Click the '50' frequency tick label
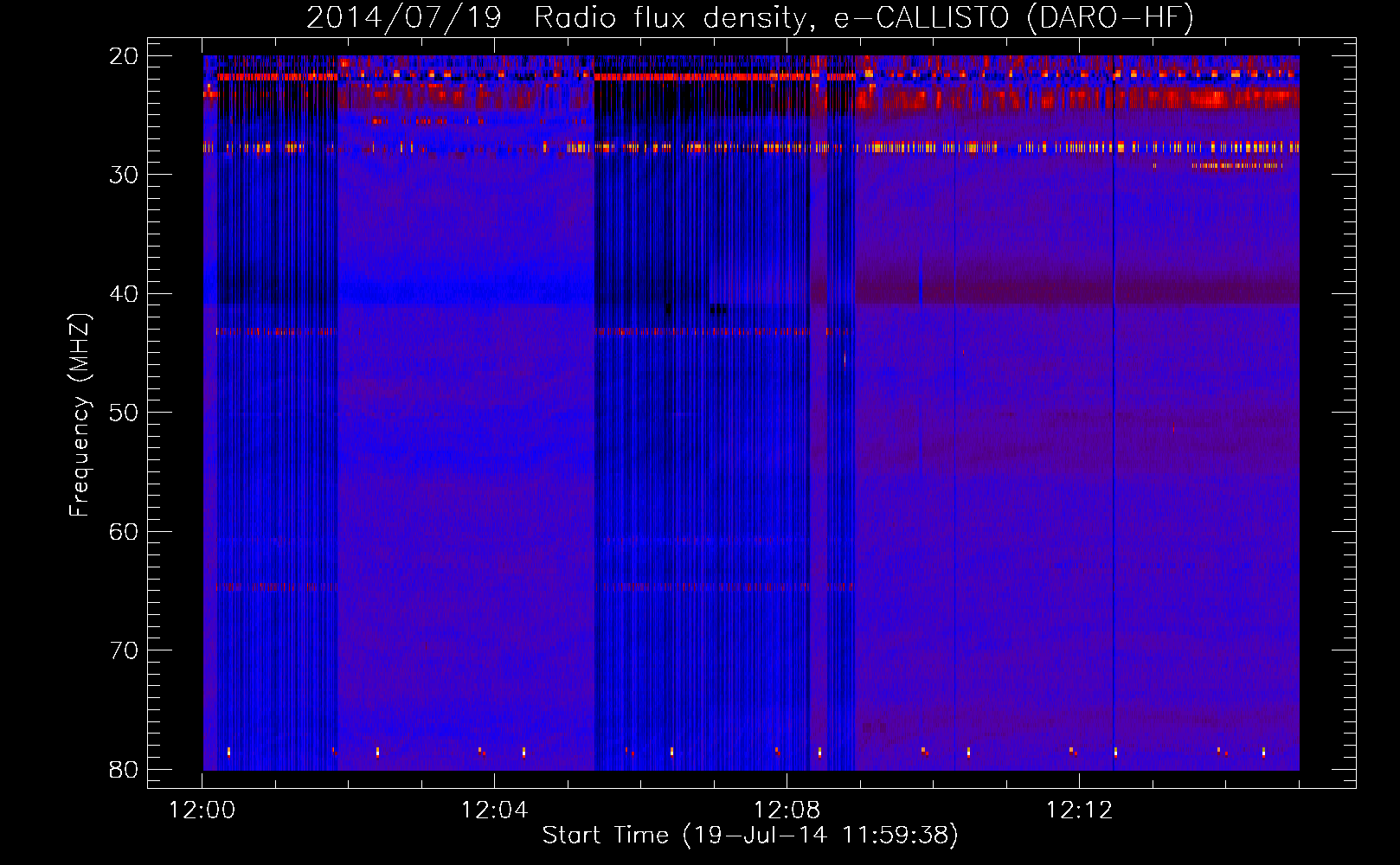The width and height of the screenshot is (1400, 865). 124,413
